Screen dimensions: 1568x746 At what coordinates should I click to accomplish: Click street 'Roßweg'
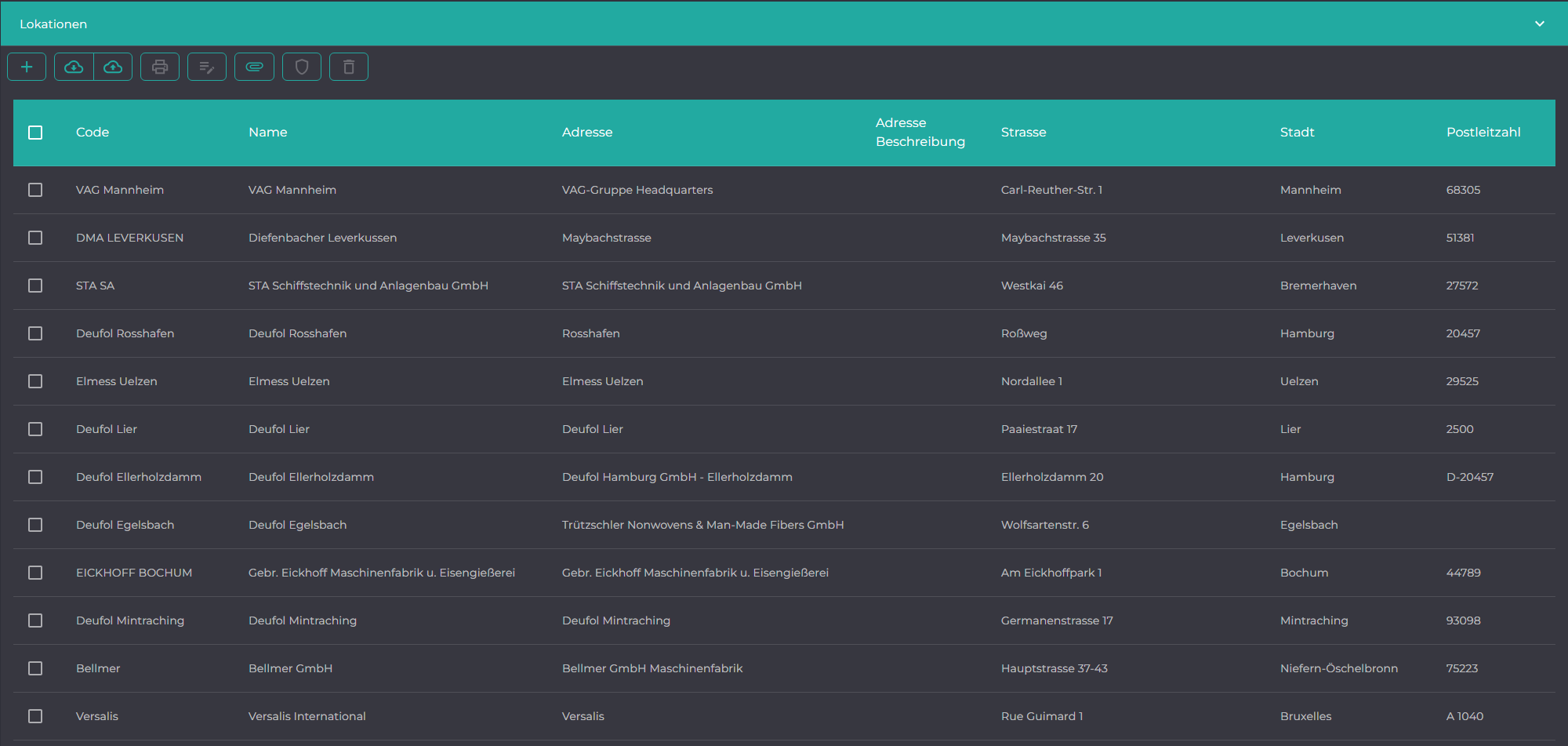click(x=1024, y=333)
